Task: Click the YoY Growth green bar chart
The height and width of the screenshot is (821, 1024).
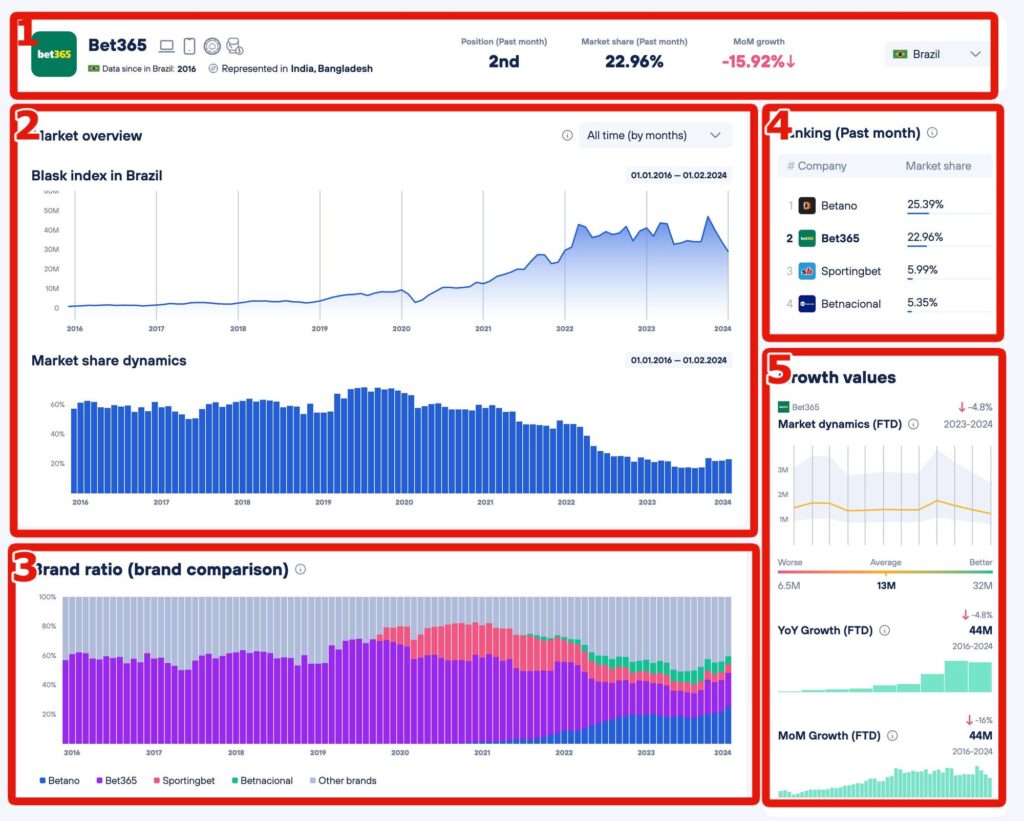Action: coord(885,676)
